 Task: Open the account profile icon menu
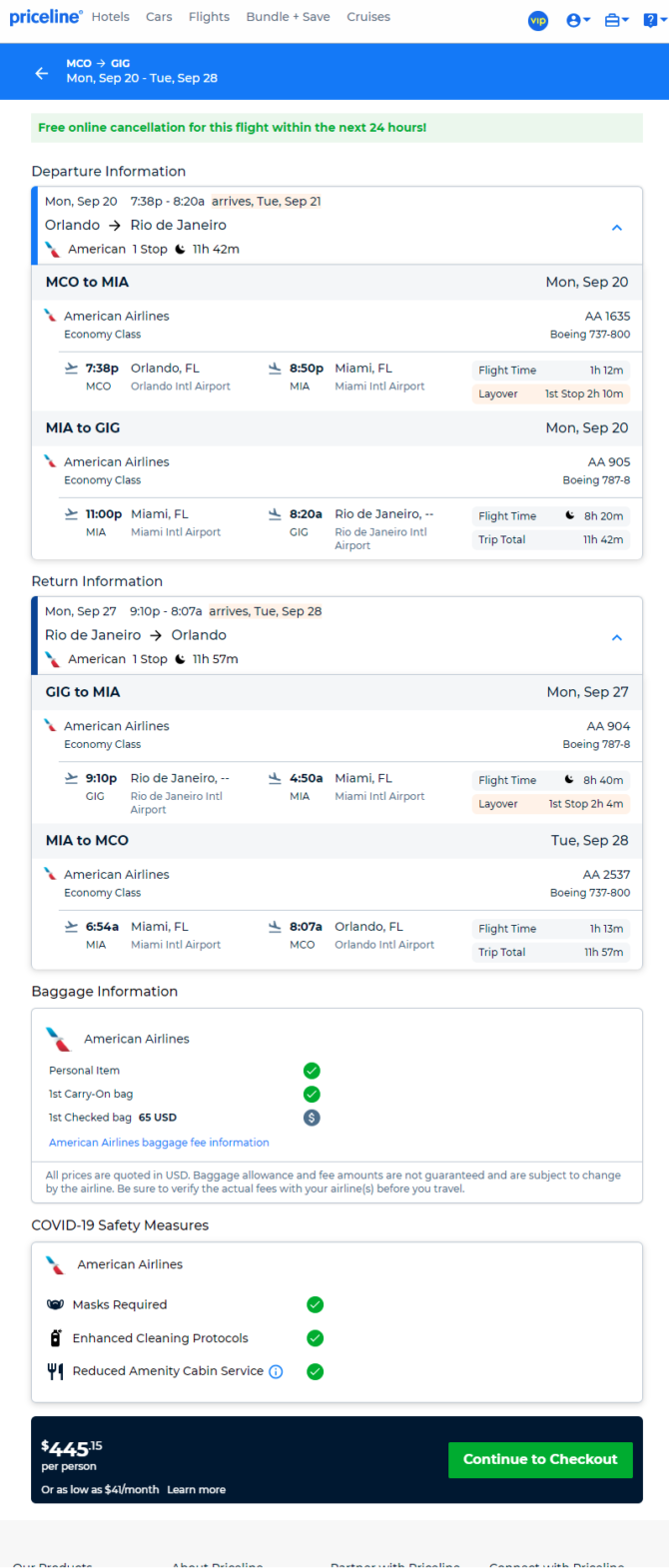pos(578,20)
